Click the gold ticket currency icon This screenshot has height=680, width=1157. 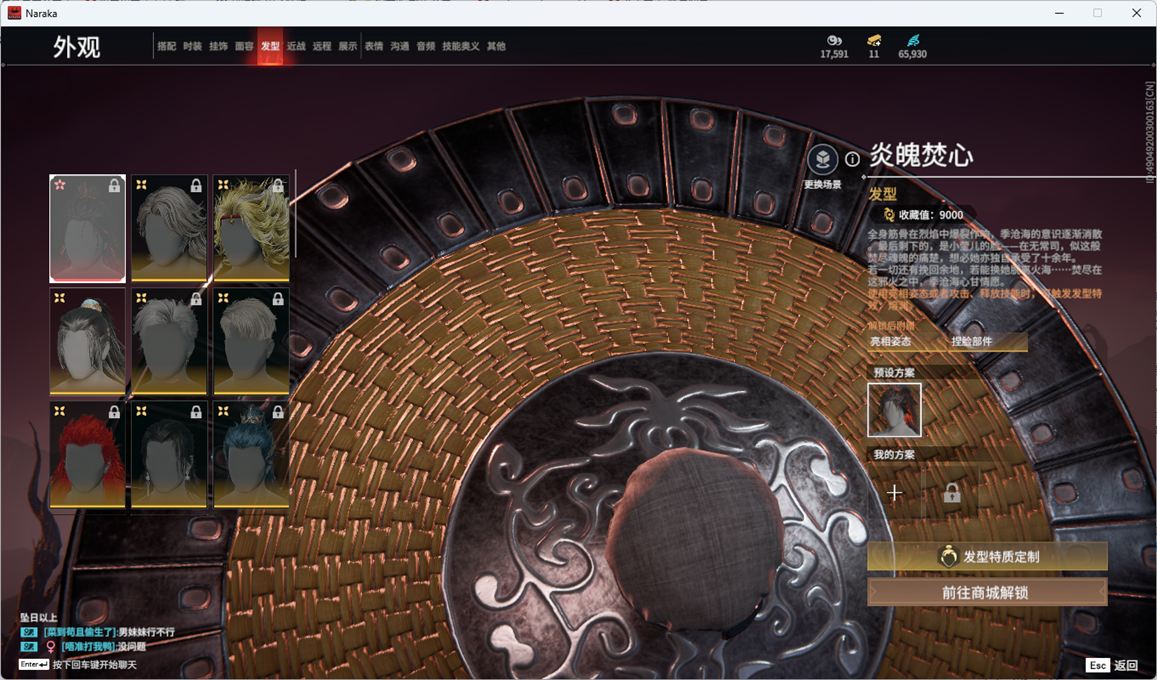(874, 40)
